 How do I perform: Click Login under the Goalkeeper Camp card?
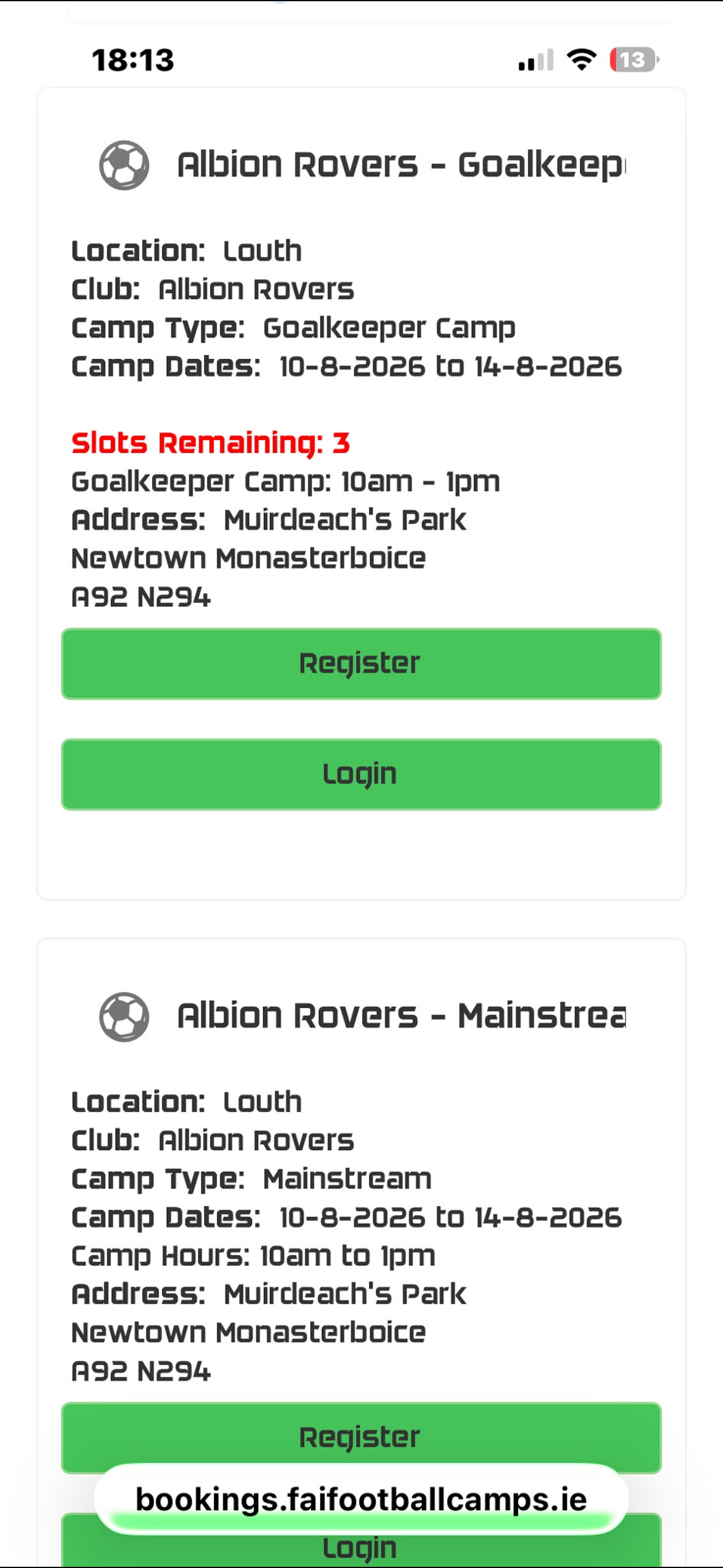pos(361,774)
